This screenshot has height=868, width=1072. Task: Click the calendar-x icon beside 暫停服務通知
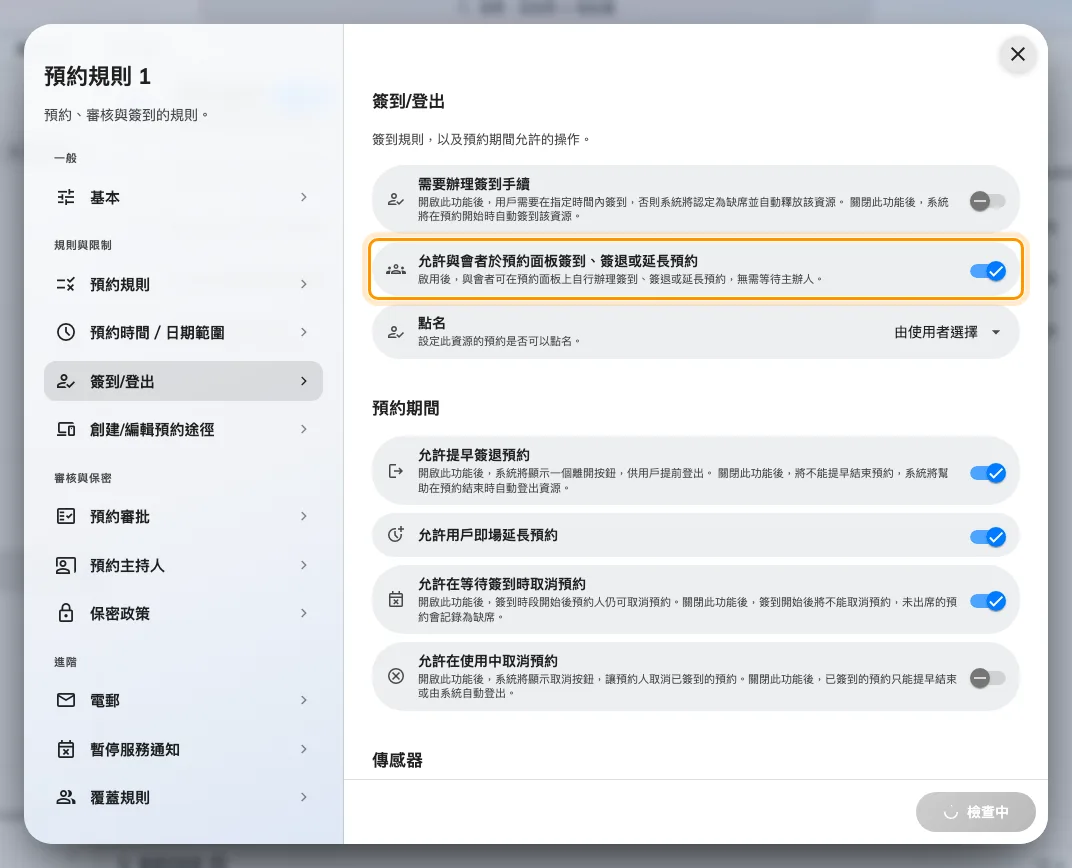(x=66, y=749)
